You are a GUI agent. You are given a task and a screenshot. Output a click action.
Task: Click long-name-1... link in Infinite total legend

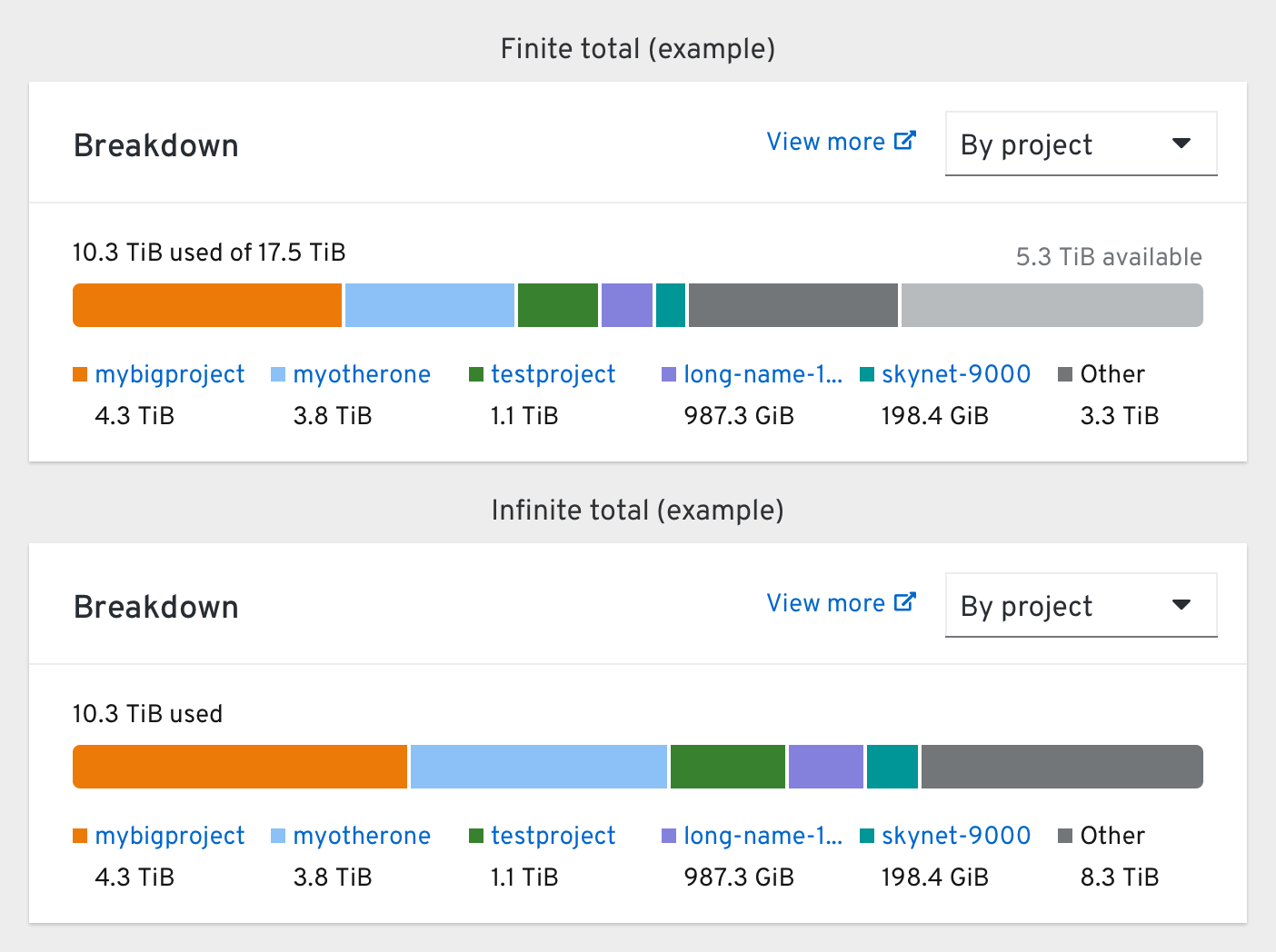pyautogui.click(x=763, y=836)
